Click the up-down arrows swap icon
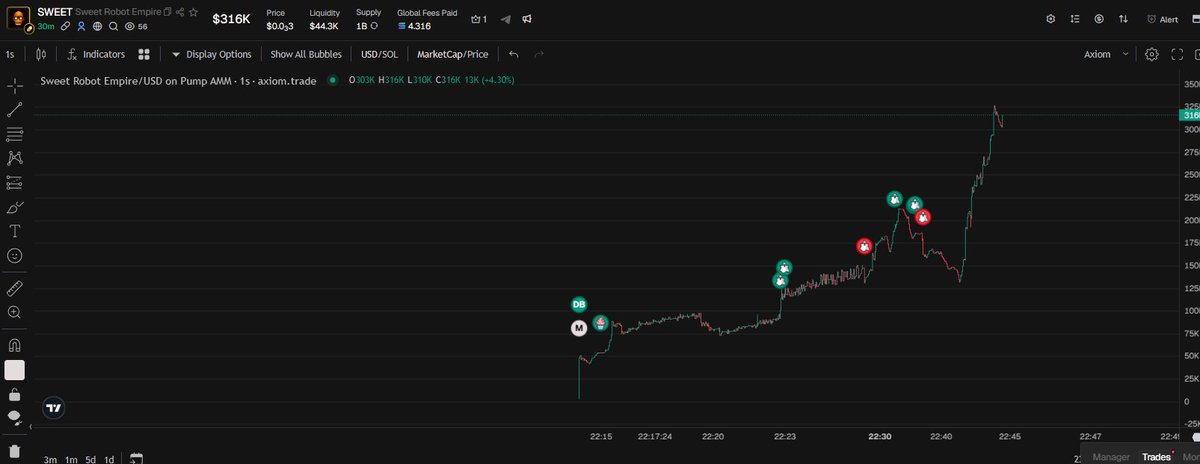 click(x=1123, y=19)
